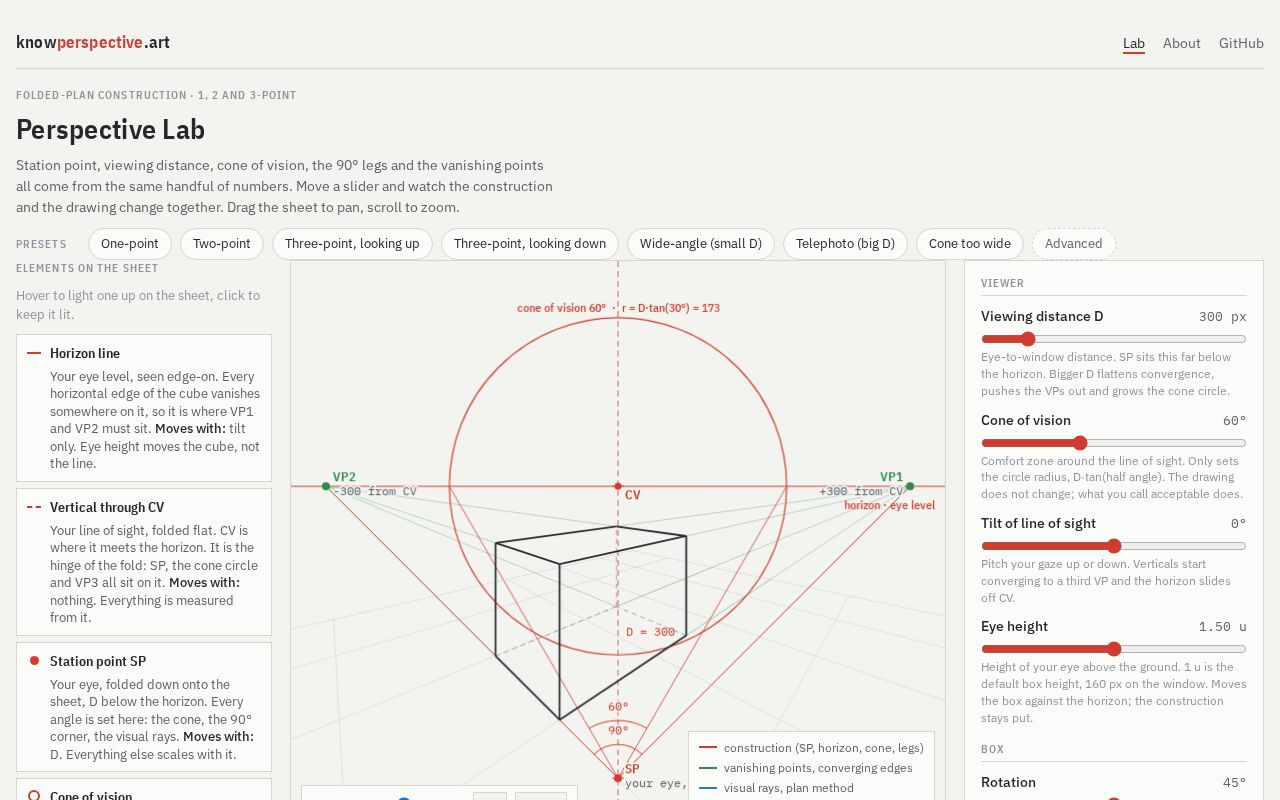Click the '+300 from CV' label
Image resolution: width=1280 pixels, height=800 pixels.
coord(861,491)
